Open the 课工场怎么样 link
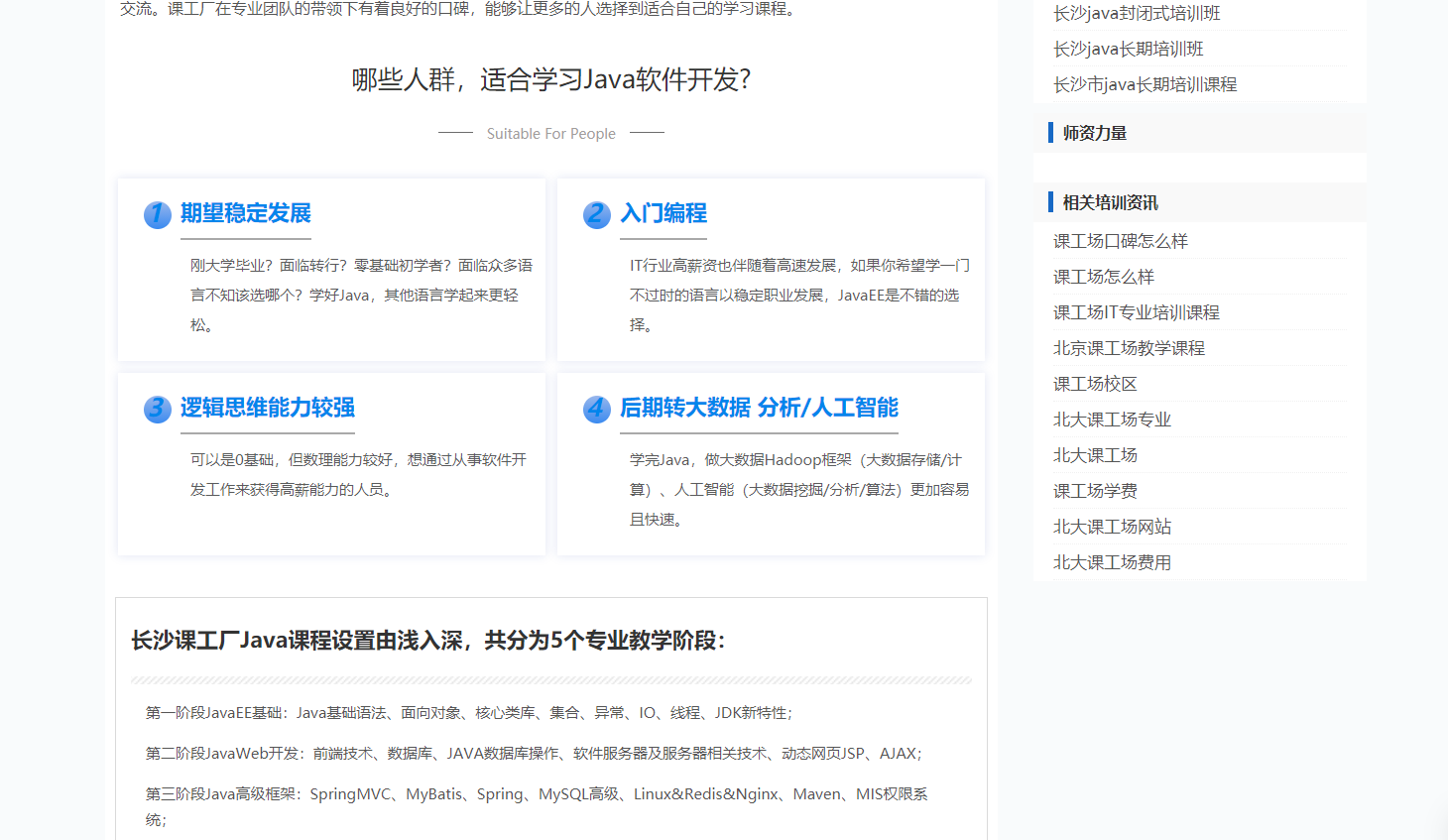This screenshot has width=1448, height=840. click(1104, 277)
